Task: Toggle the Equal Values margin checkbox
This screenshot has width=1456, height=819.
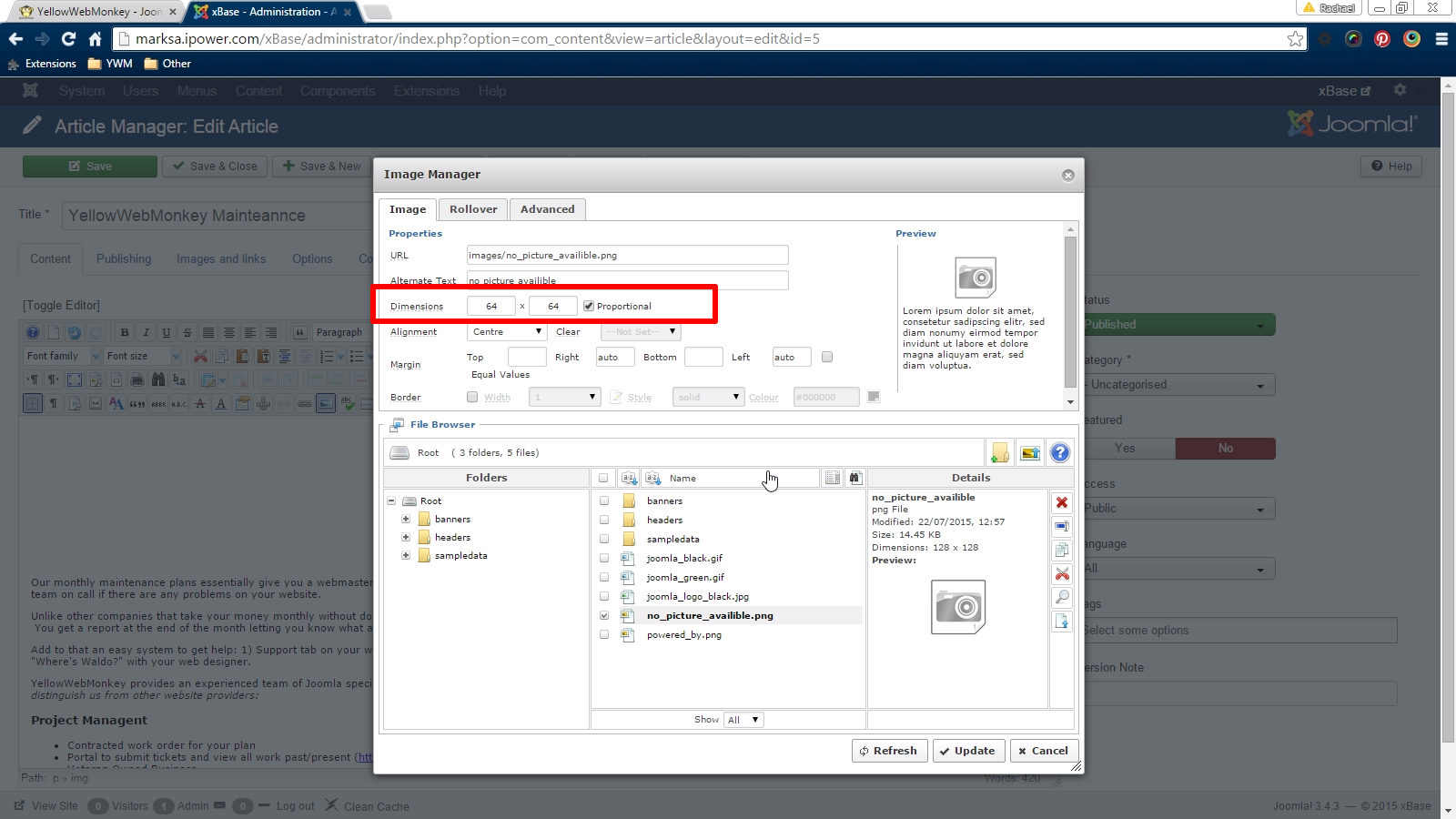Action: point(827,357)
